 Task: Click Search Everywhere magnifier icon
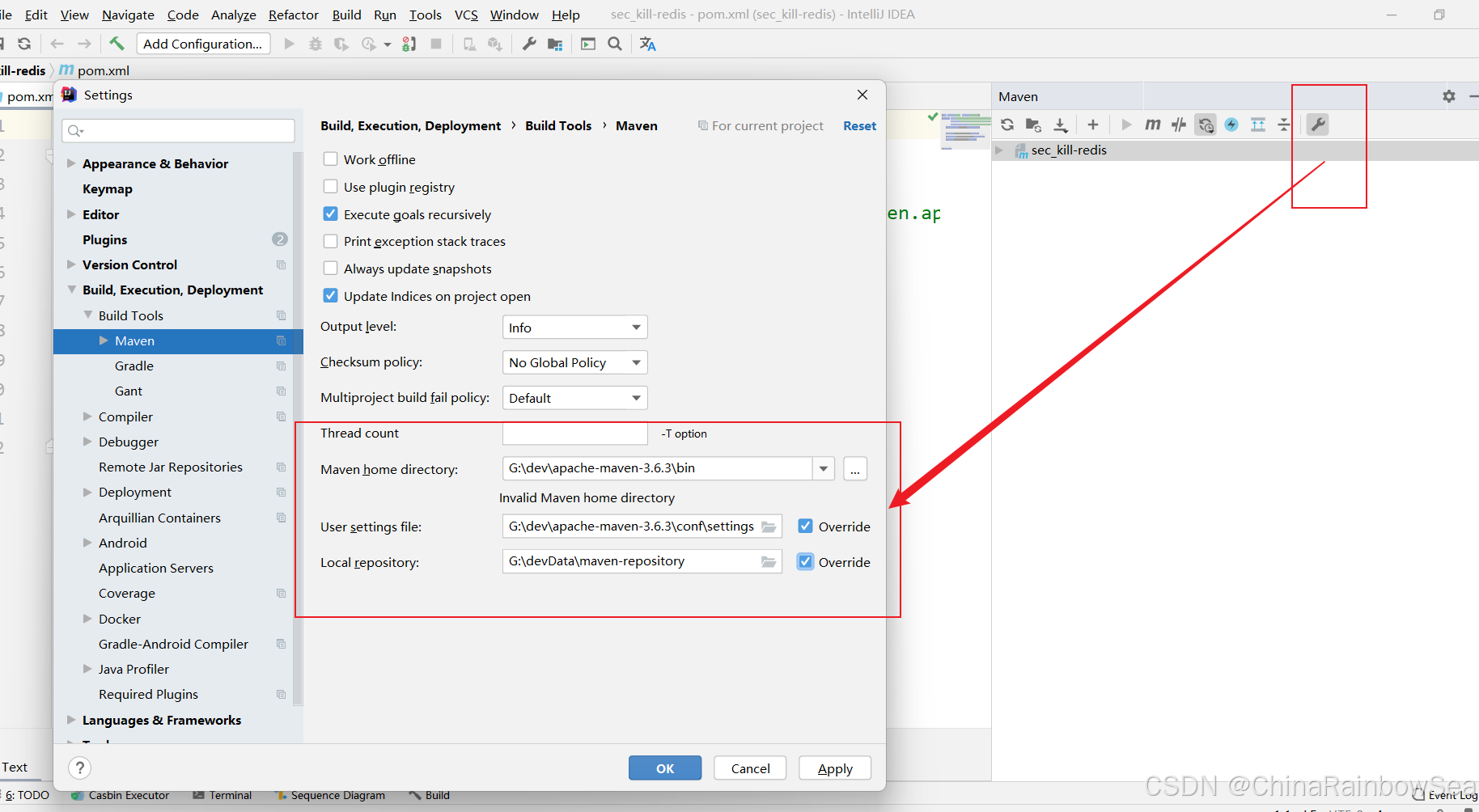[x=615, y=44]
